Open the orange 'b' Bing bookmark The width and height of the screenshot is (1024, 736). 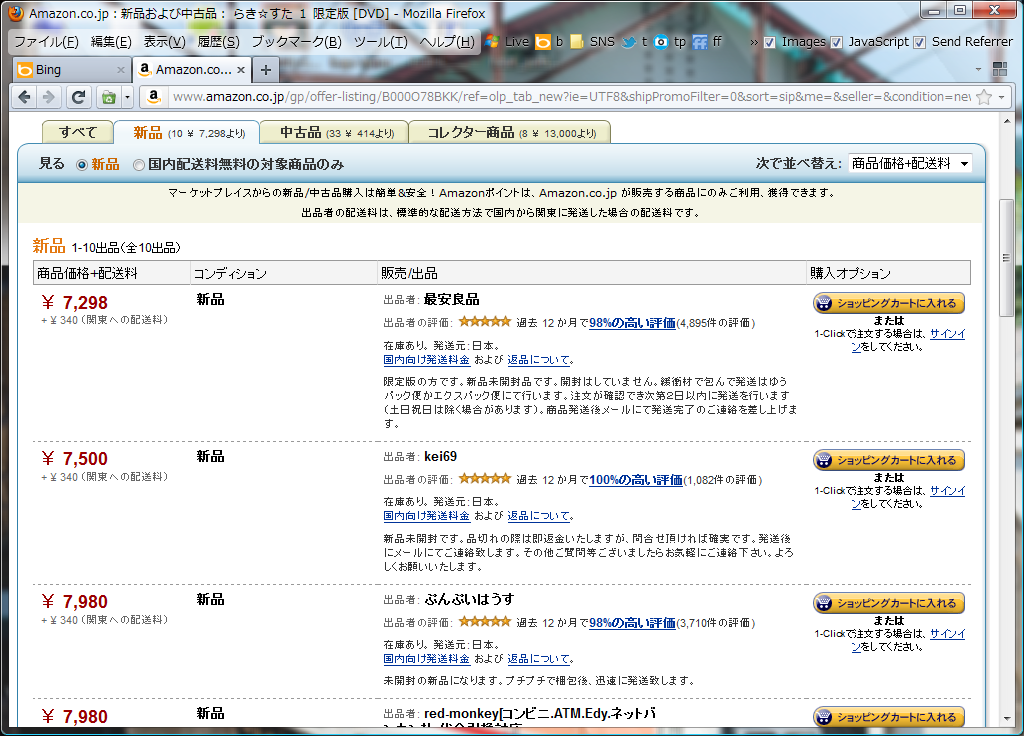(543, 42)
